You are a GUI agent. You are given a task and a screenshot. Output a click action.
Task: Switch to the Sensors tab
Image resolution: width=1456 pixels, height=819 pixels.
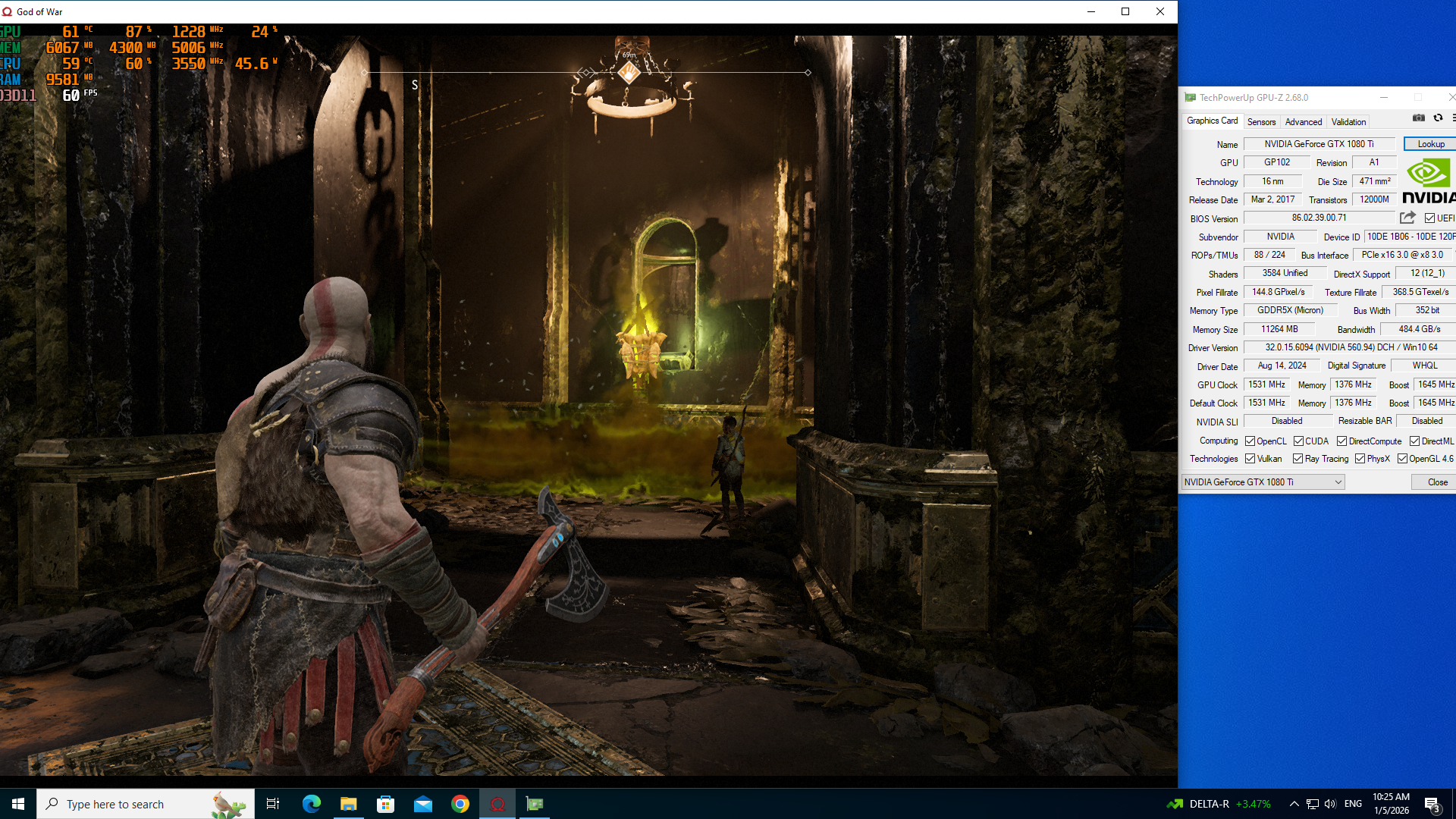(1261, 122)
